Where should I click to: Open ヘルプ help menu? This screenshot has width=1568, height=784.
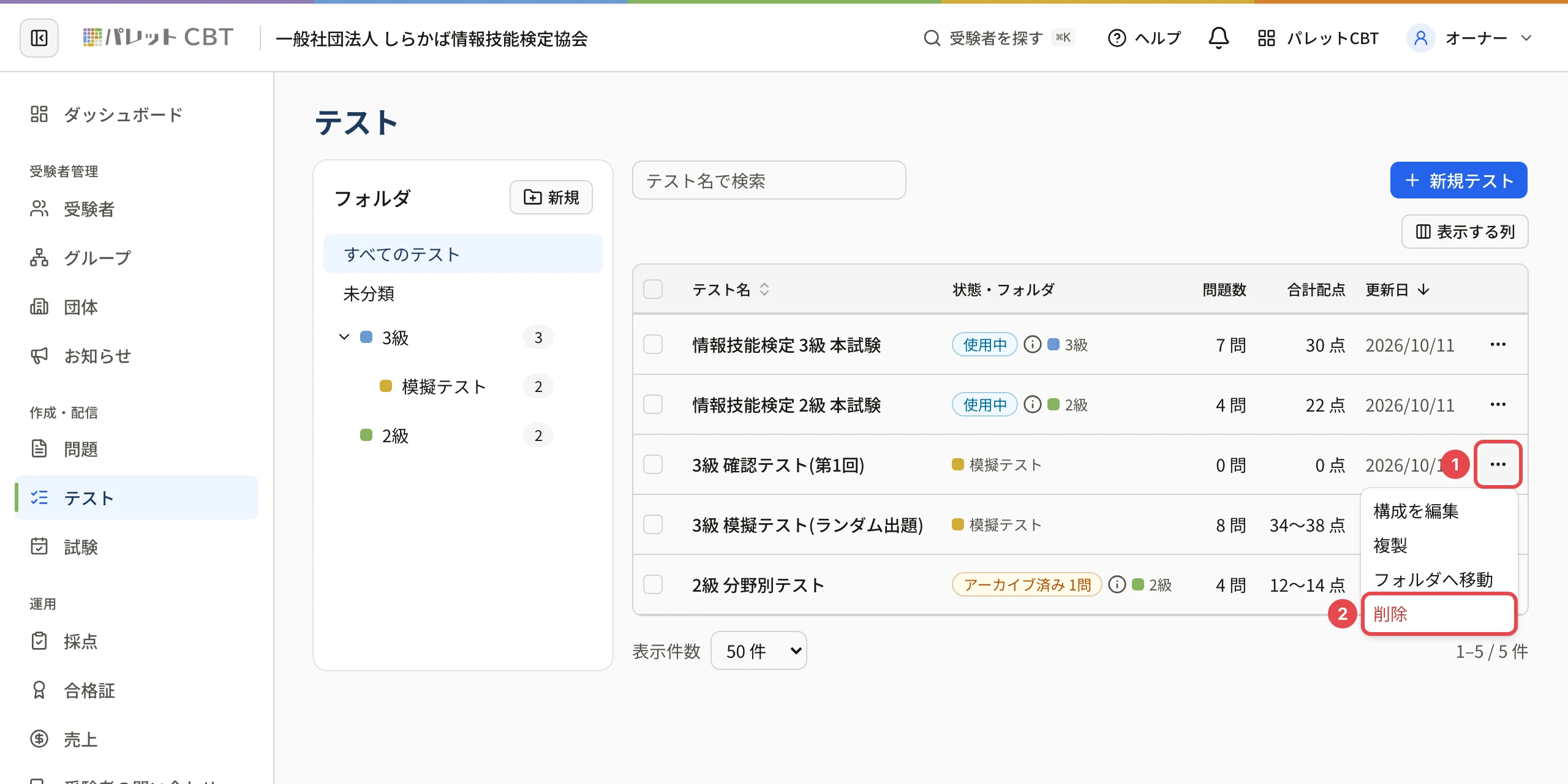[1144, 38]
